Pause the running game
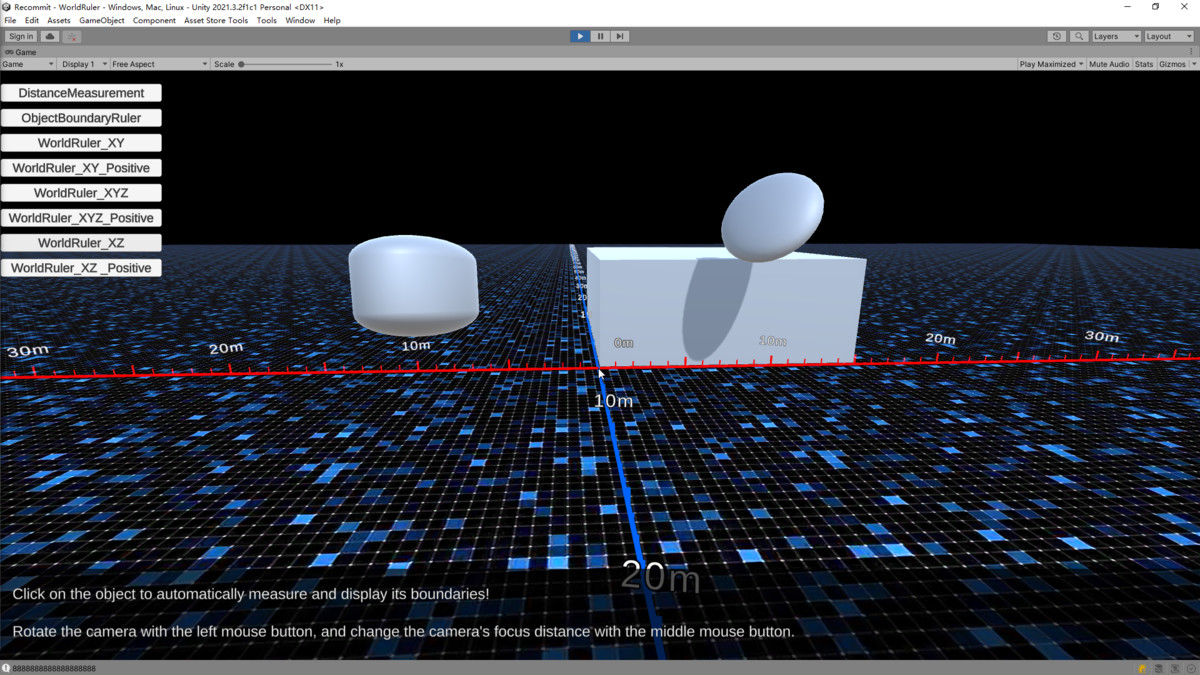 click(x=600, y=36)
